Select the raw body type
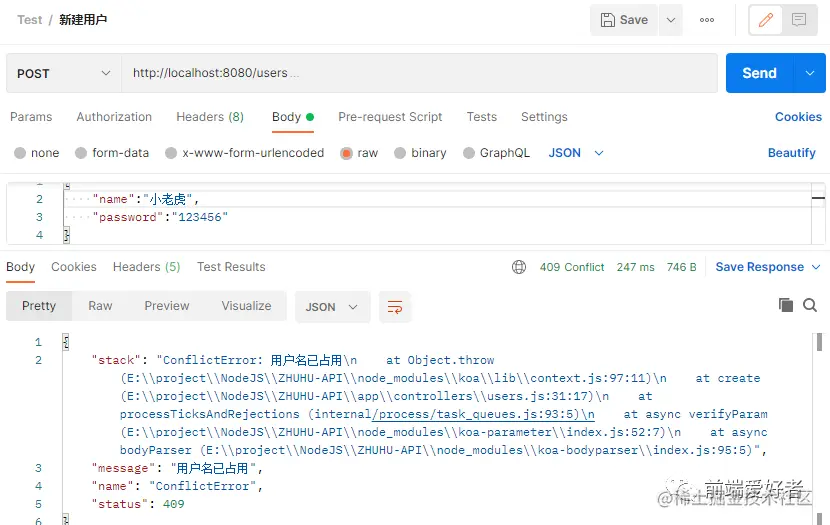The width and height of the screenshot is (830, 525). point(359,153)
